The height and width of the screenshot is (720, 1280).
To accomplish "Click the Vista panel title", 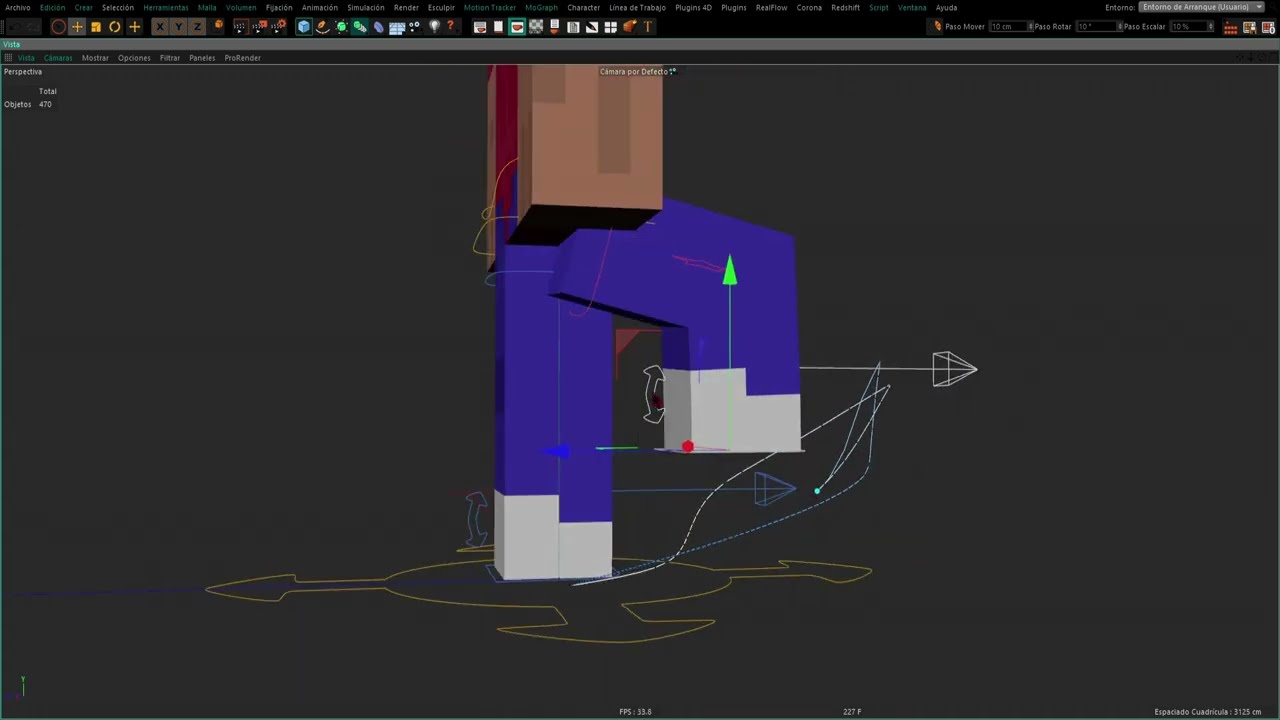I will tap(11, 44).
